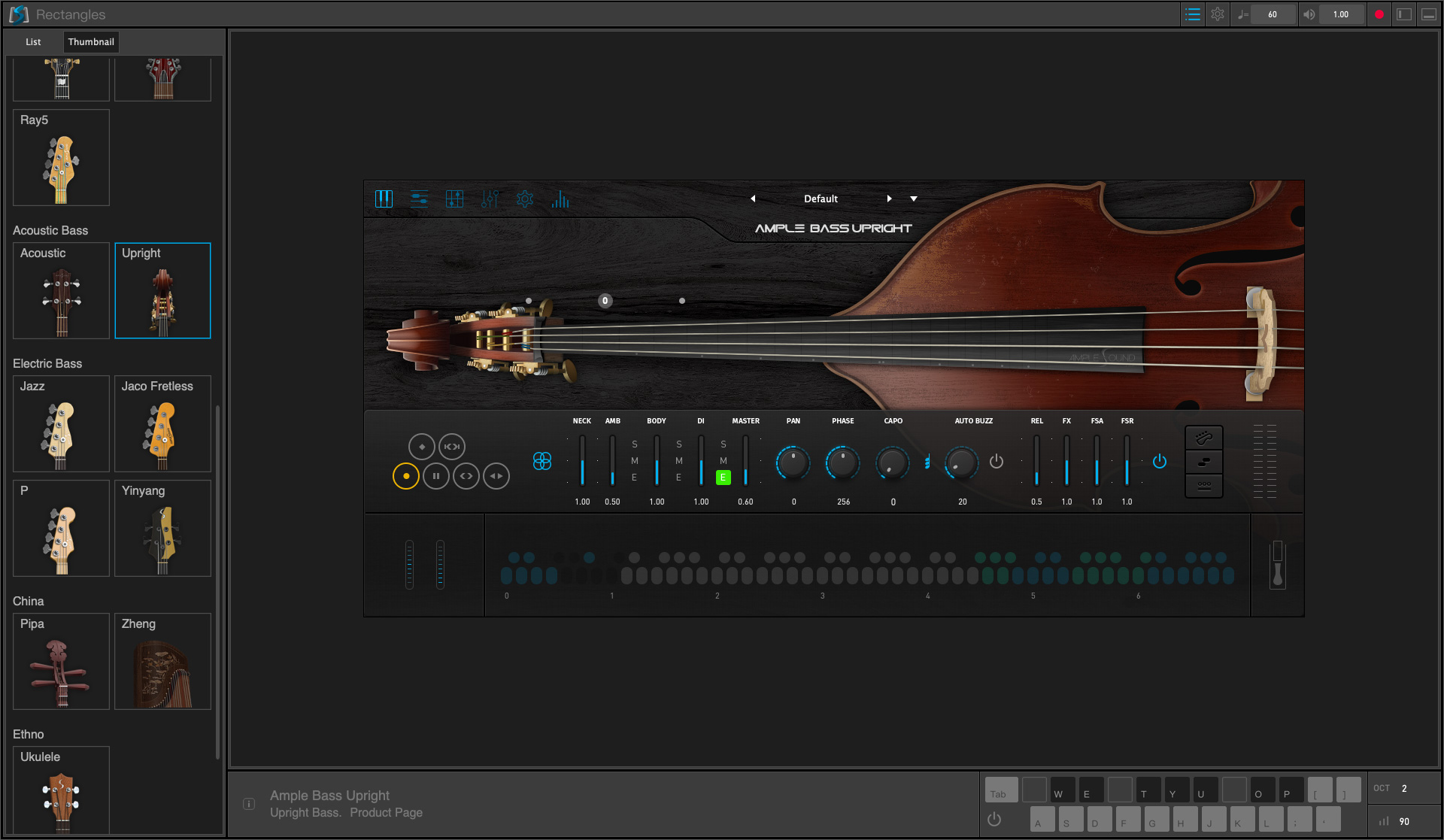This screenshot has width=1444, height=840.
Task: Switch to the List tab
Action: click(33, 42)
